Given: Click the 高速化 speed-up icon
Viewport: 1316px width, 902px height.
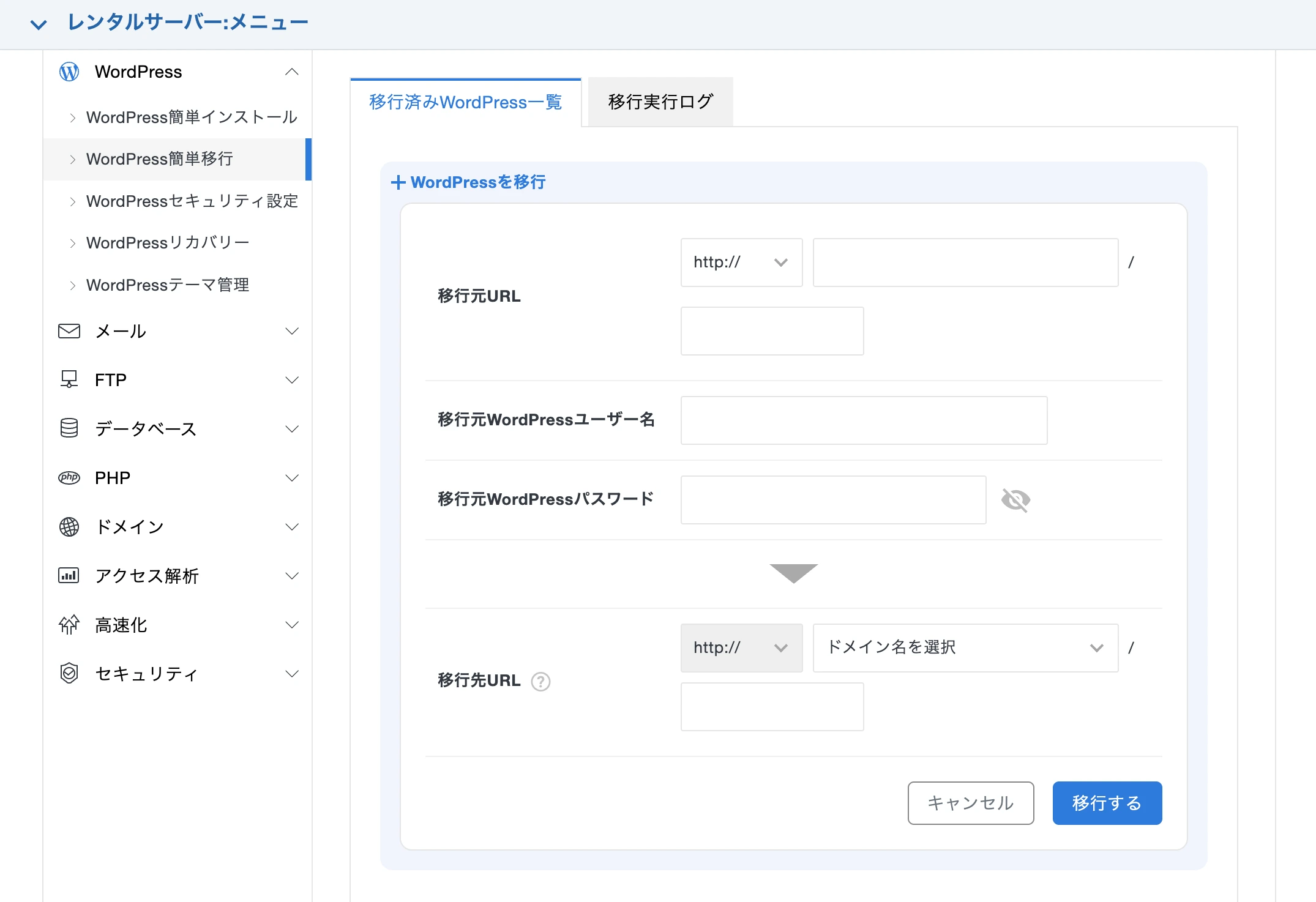Looking at the screenshot, I should pyautogui.click(x=69, y=624).
